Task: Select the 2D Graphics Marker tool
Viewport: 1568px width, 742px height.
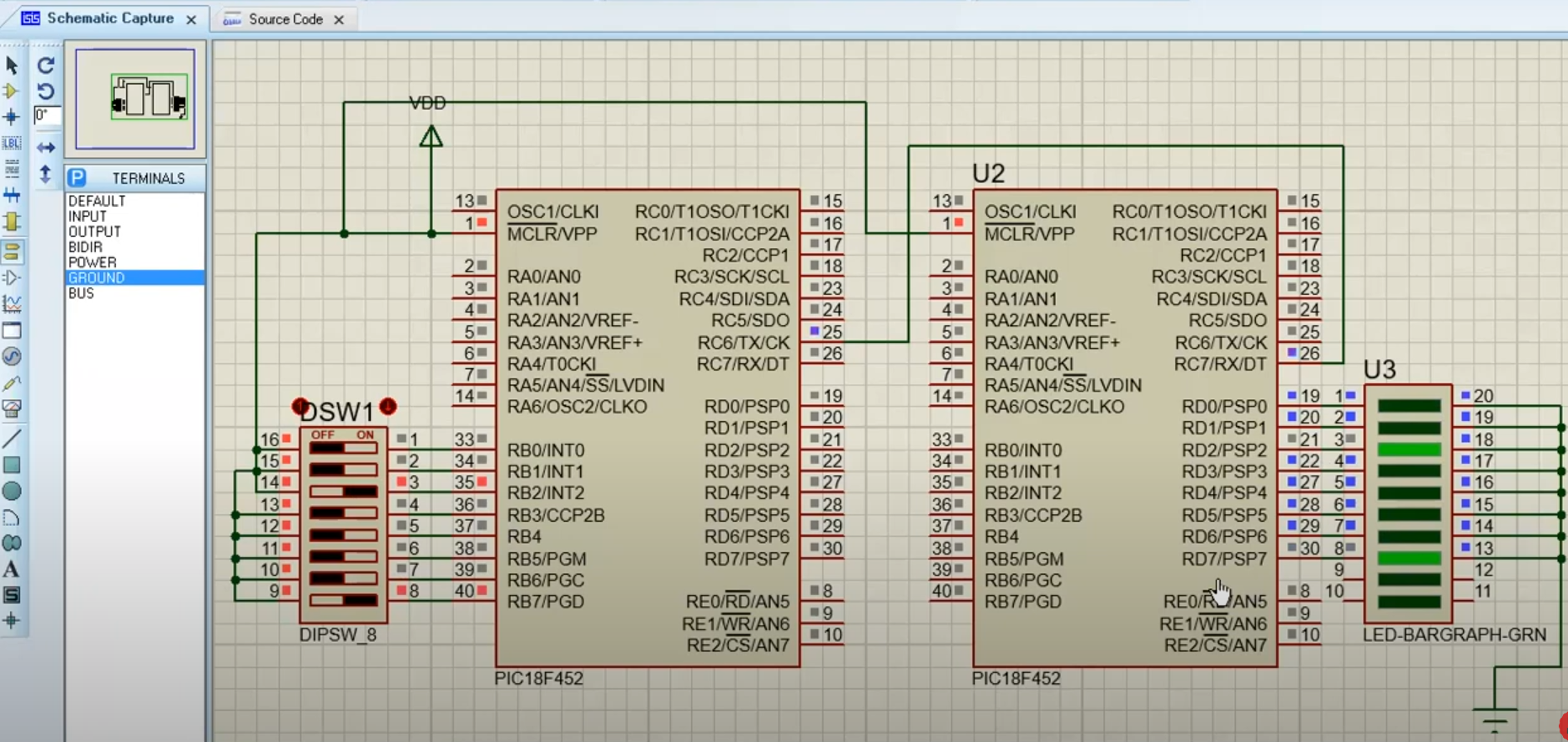Action: tap(12, 621)
